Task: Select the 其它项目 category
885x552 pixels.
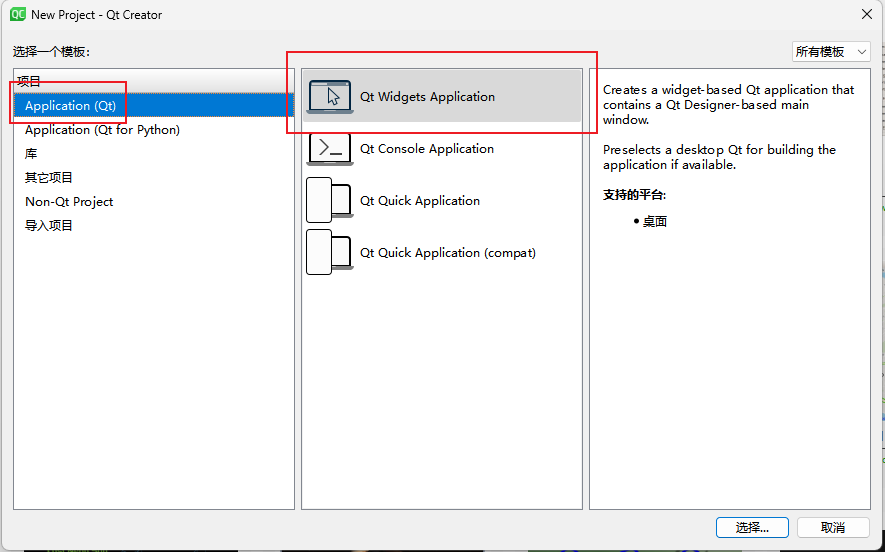Action: tap(154, 178)
